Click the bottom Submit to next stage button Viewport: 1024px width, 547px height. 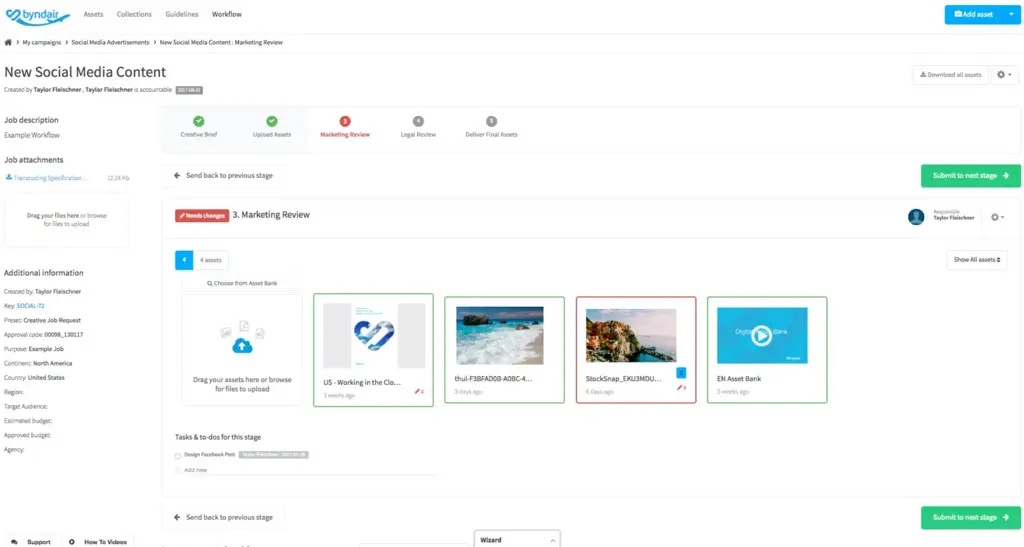tap(970, 518)
